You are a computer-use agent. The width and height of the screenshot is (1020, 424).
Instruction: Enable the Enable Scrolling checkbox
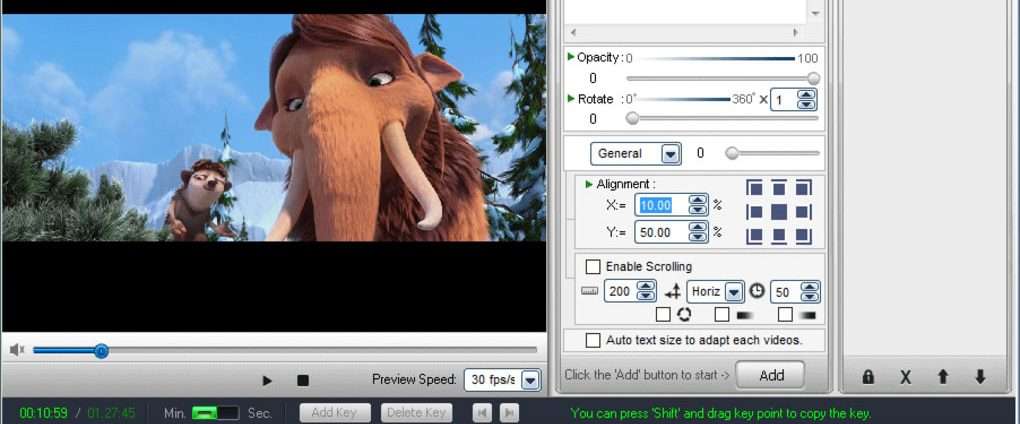click(x=593, y=267)
